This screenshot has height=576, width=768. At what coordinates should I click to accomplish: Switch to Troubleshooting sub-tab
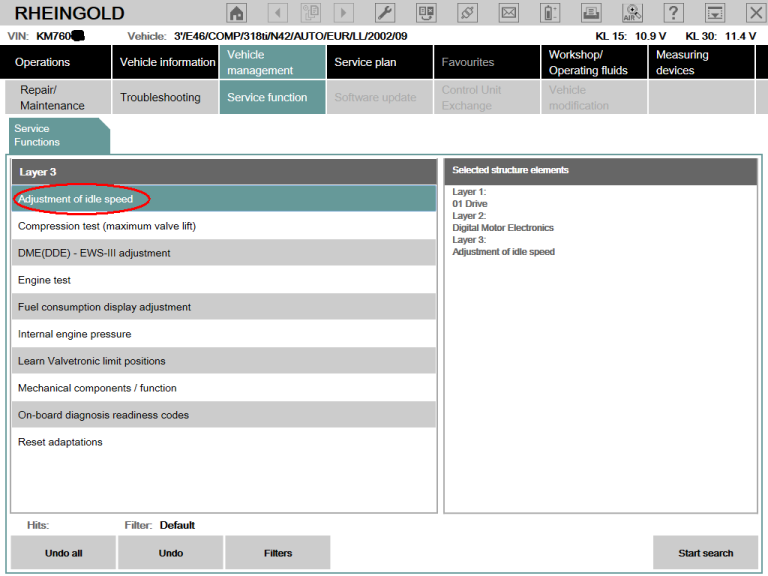[166, 97]
